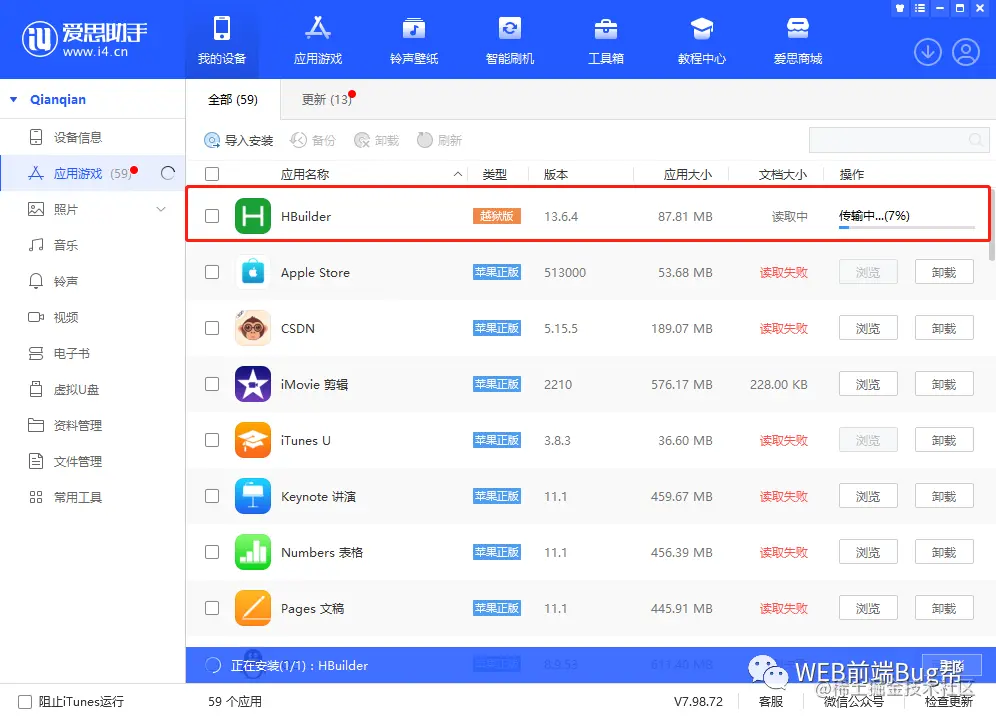Open the download manager icon

927,52
